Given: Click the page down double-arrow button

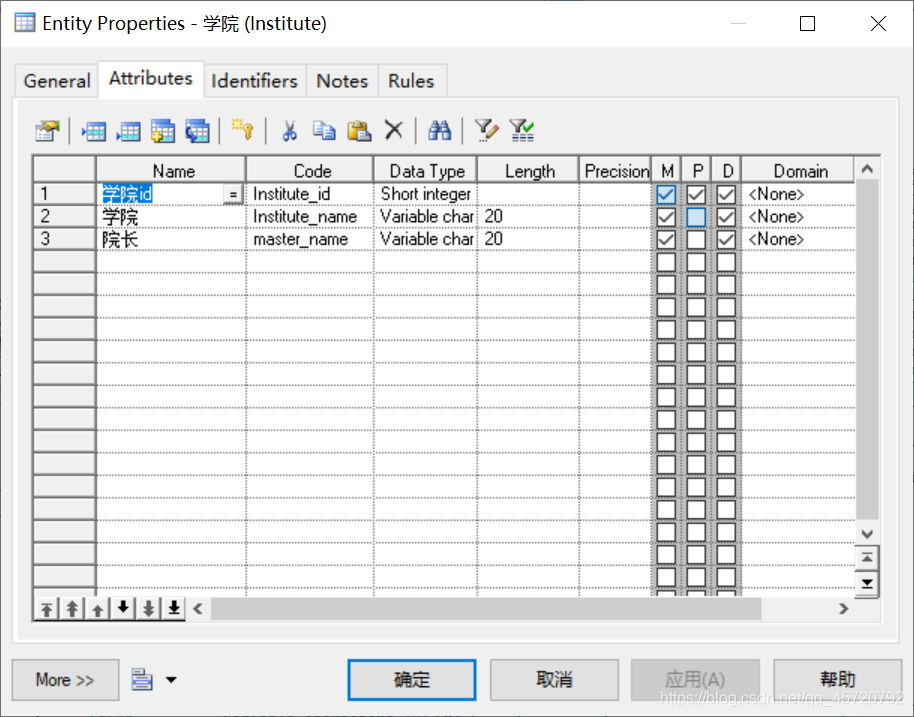Looking at the screenshot, I should [149, 609].
